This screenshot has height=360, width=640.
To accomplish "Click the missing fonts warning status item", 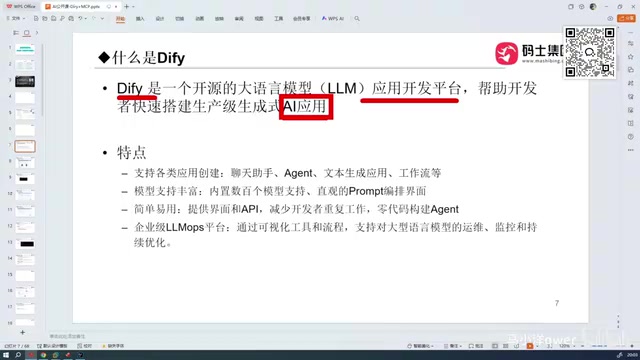I will pos(113,346).
